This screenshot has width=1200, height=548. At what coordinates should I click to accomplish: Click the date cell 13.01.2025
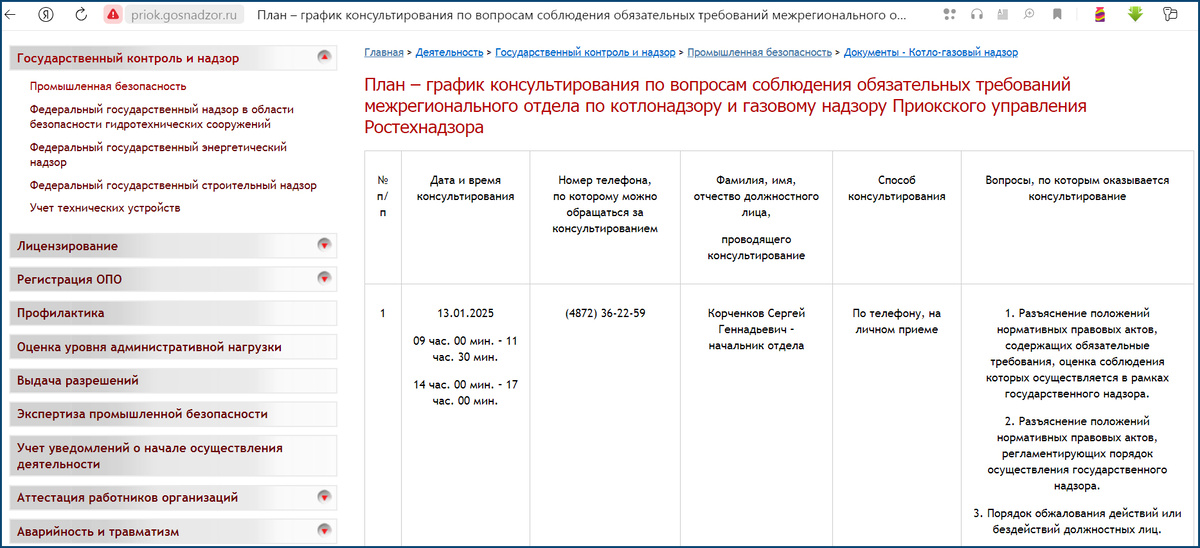tap(465, 313)
